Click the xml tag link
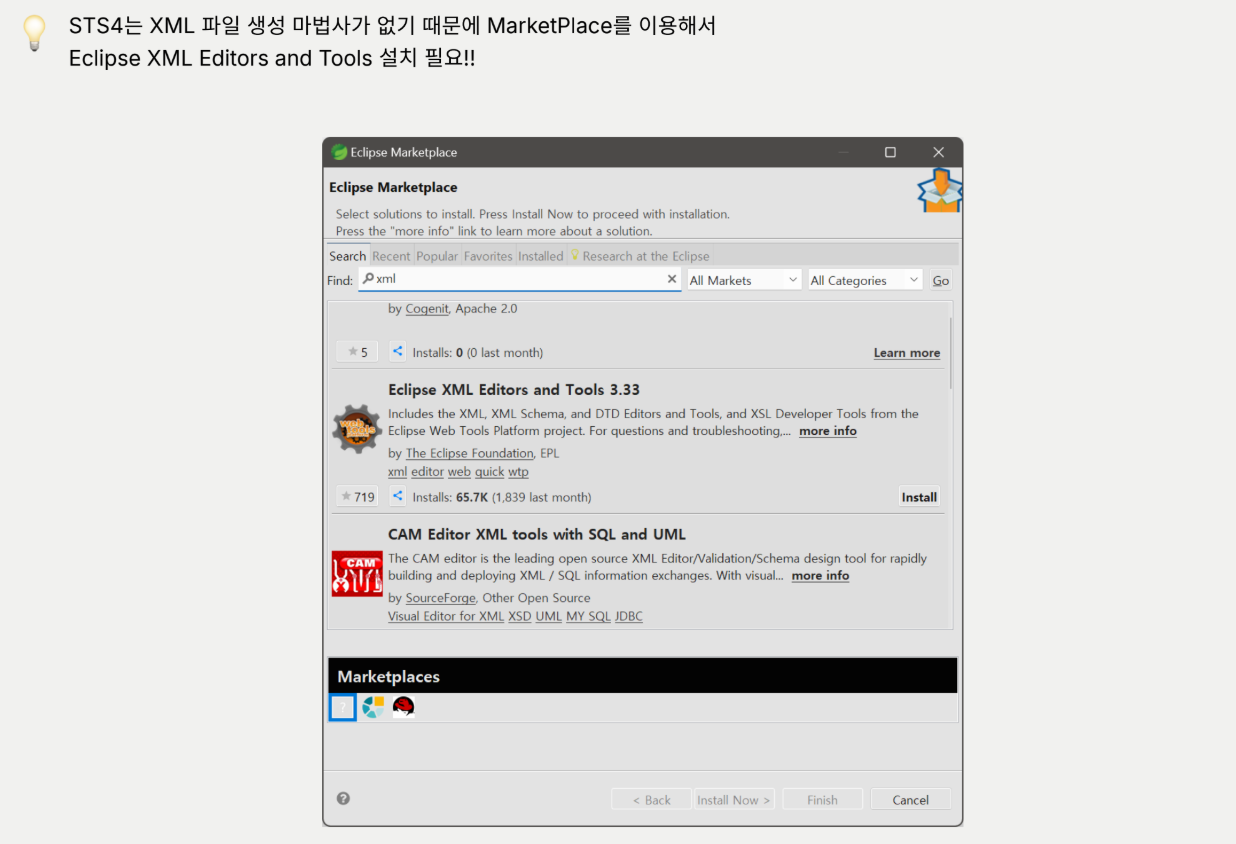The width and height of the screenshot is (1236, 844). pos(397,472)
